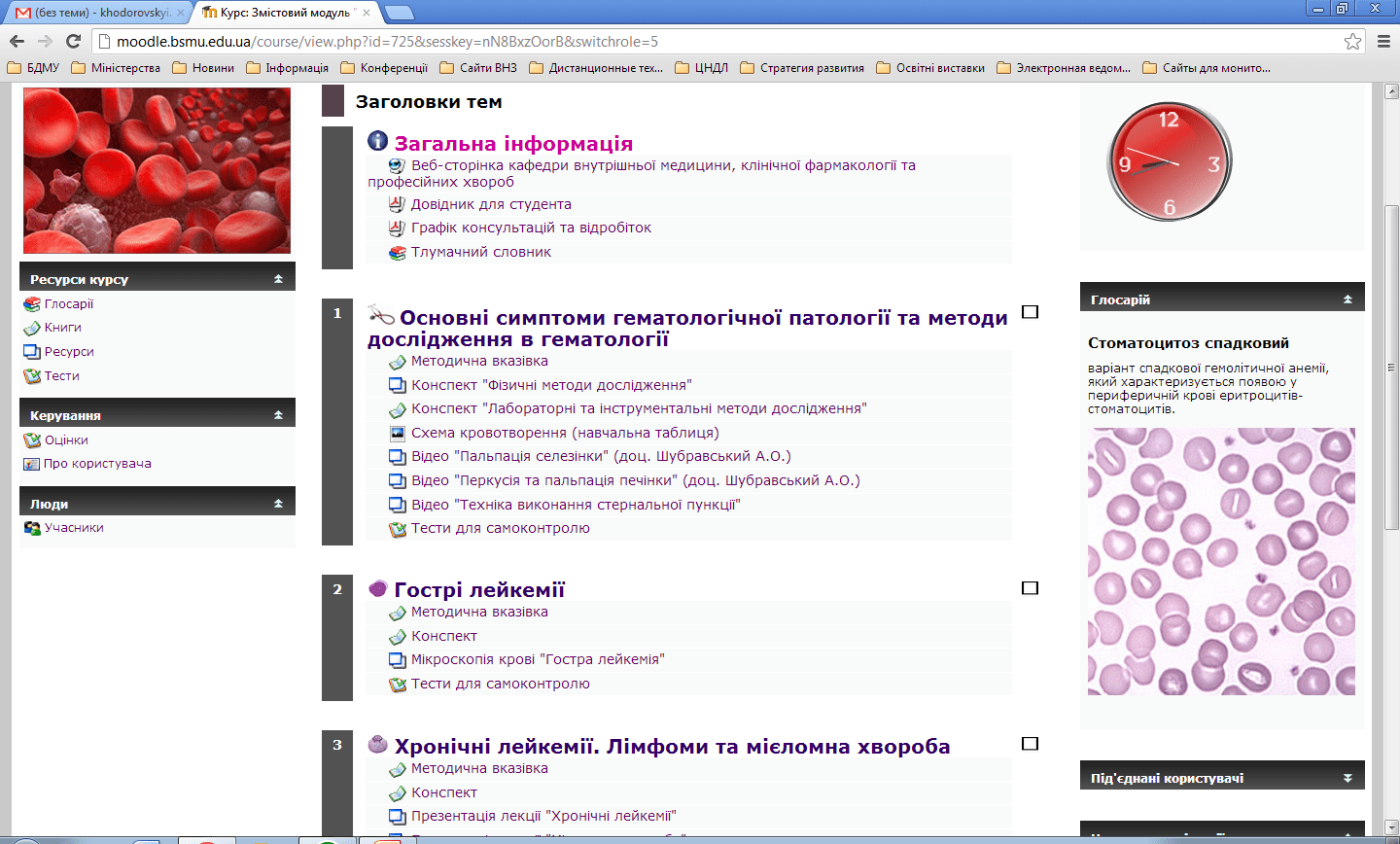Click the info icon beside Загальна інформація
Image resolution: width=1400 pixels, height=844 pixels.
click(377, 142)
